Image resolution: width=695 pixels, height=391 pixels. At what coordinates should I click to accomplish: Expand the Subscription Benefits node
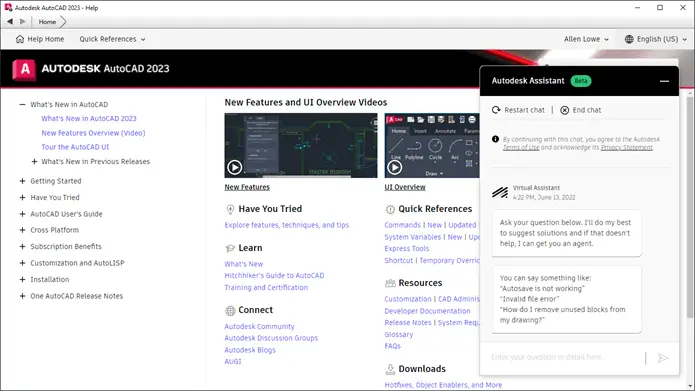pos(22,246)
